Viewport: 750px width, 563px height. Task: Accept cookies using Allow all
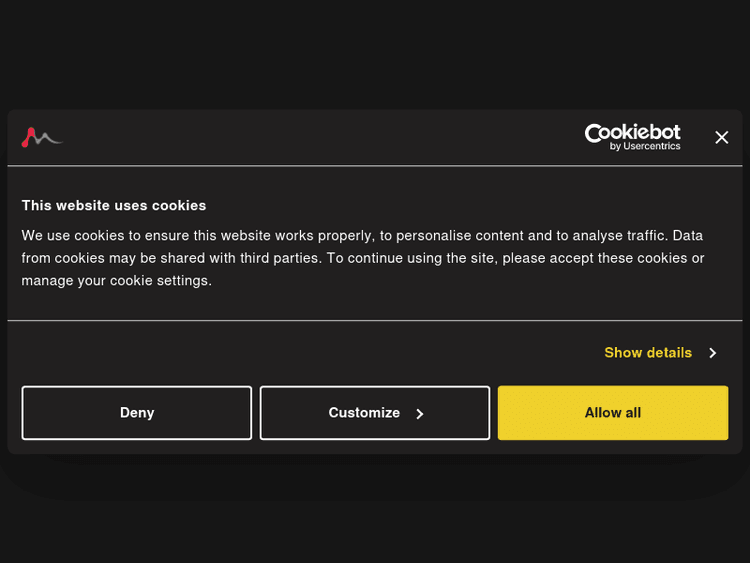pyautogui.click(x=613, y=413)
